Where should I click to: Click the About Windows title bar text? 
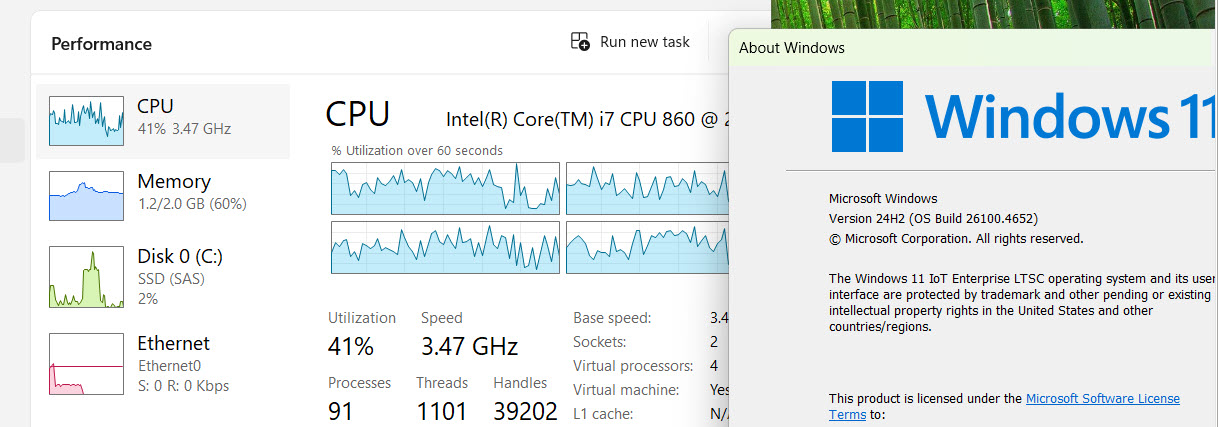coord(791,48)
